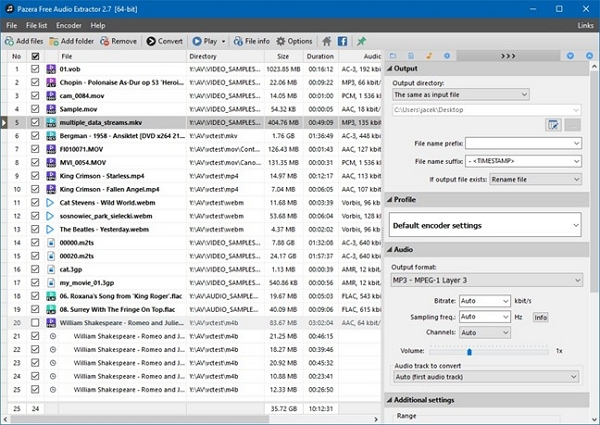Click the Volume slider handle
The width and height of the screenshot is (600, 425).
tap(469, 352)
